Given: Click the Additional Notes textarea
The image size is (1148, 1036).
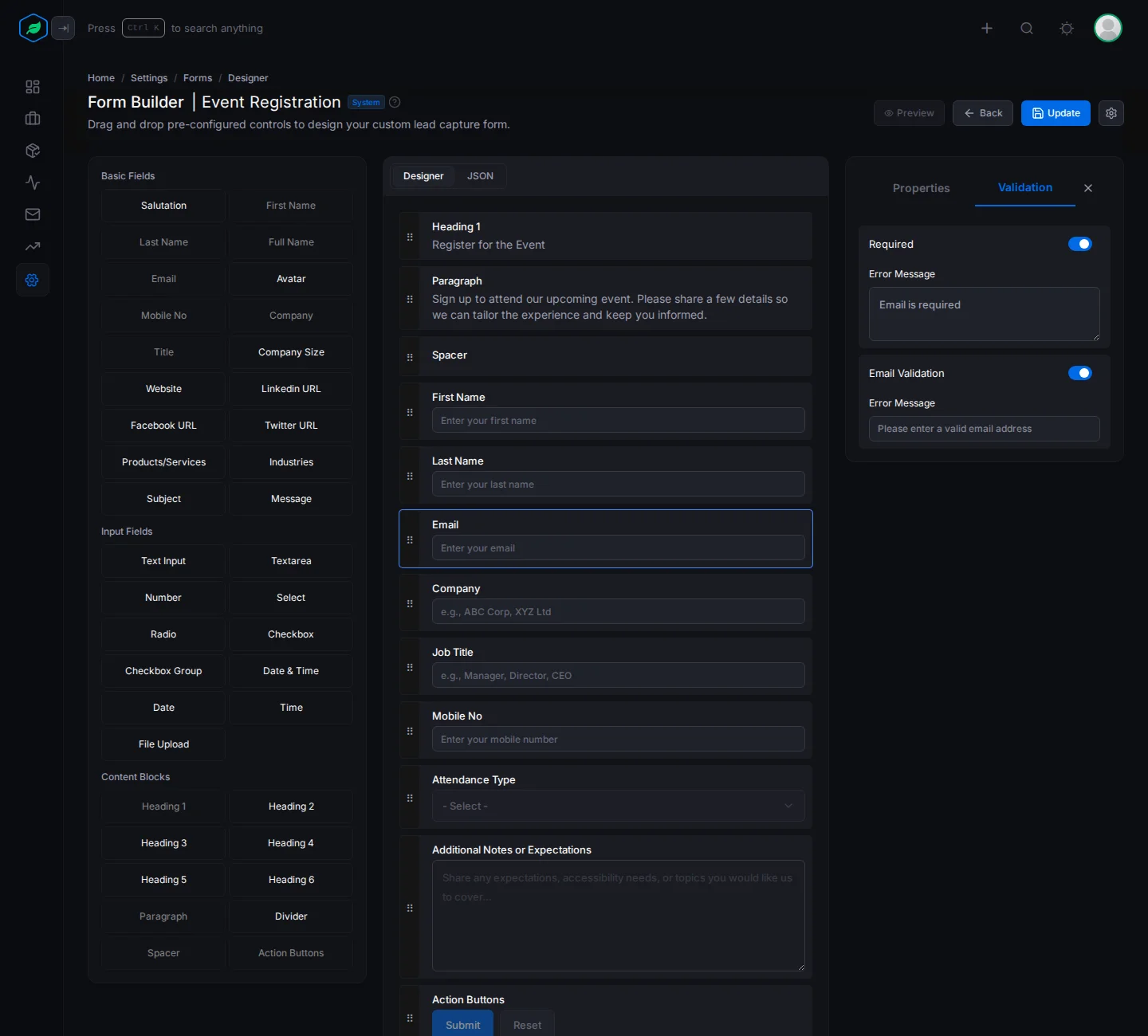Looking at the screenshot, I should pos(619,916).
